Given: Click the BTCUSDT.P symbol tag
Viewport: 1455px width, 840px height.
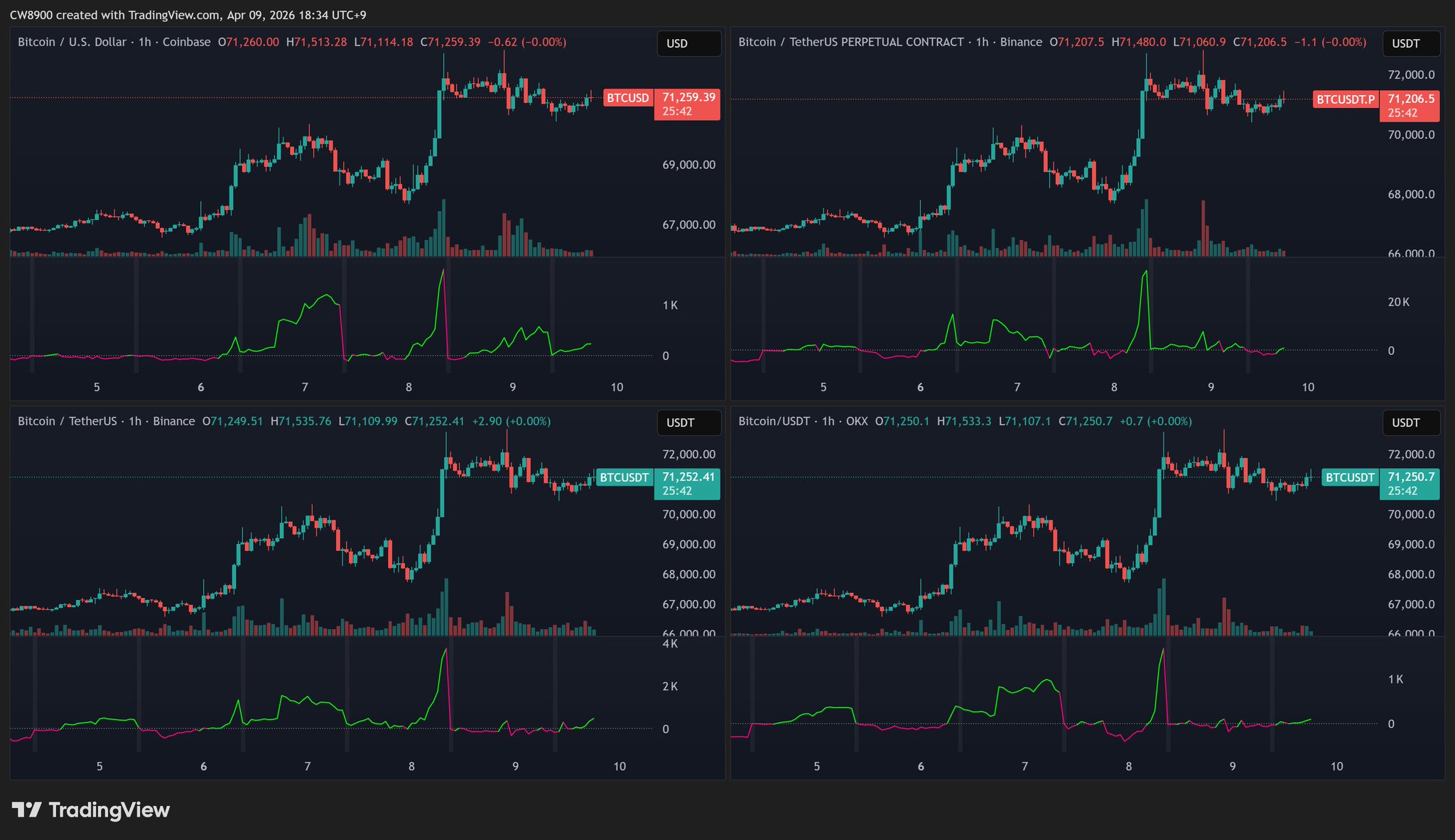Looking at the screenshot, I should coord(1345,99).
